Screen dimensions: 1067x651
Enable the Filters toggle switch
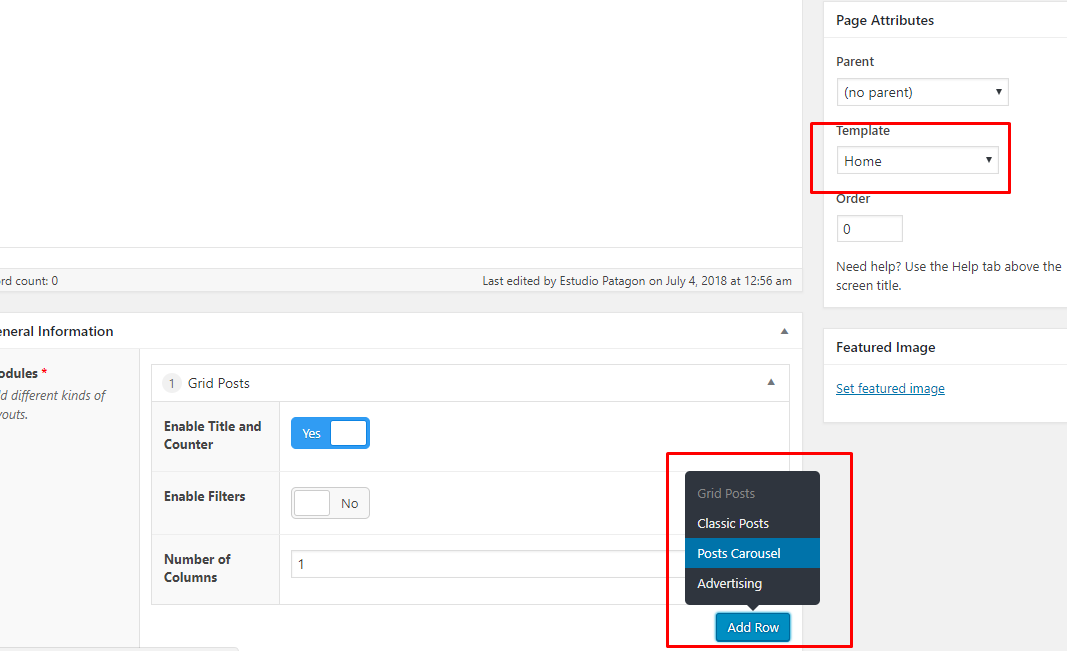tap(330, 503)
